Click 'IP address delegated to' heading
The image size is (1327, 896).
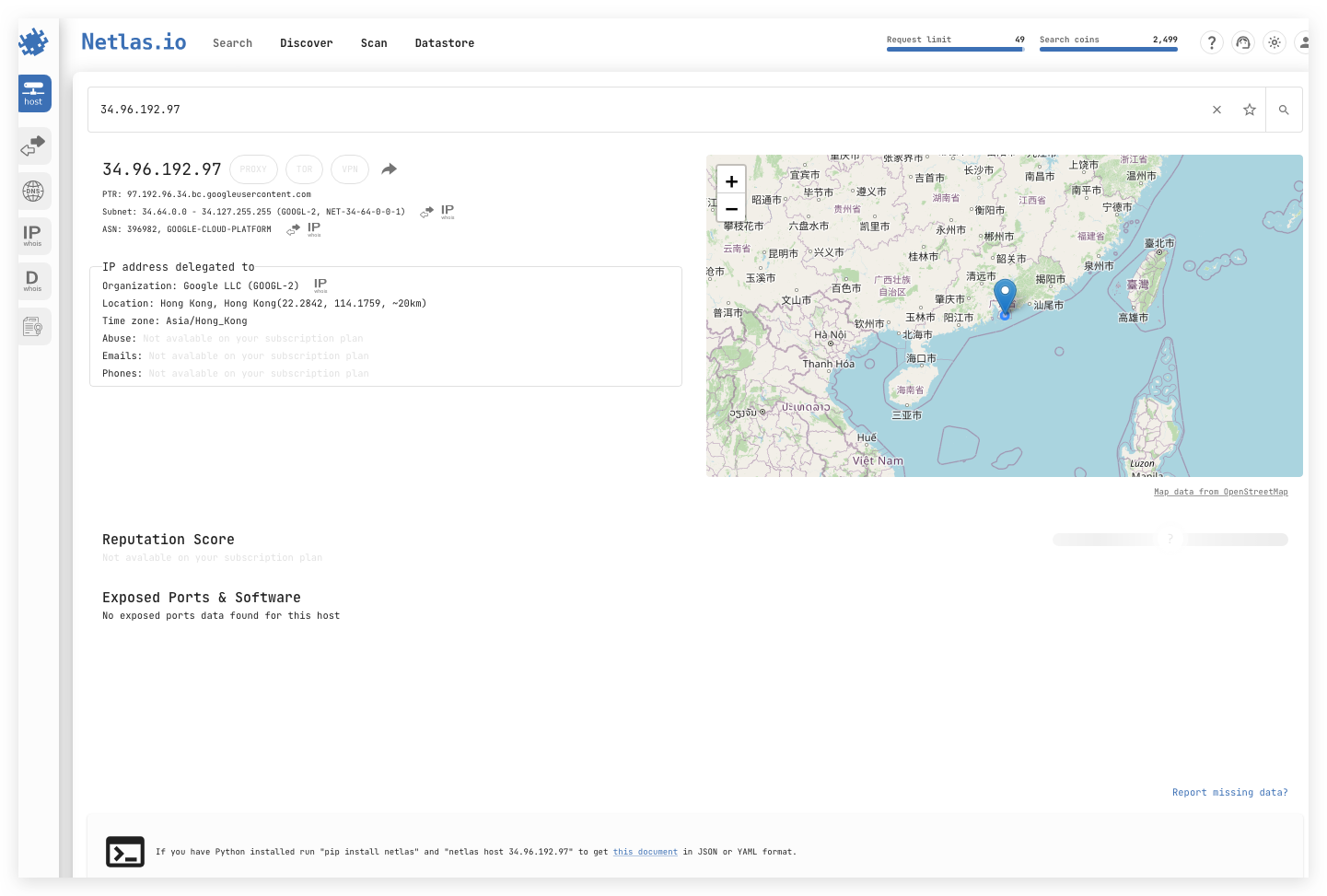(x=179, y=267)
